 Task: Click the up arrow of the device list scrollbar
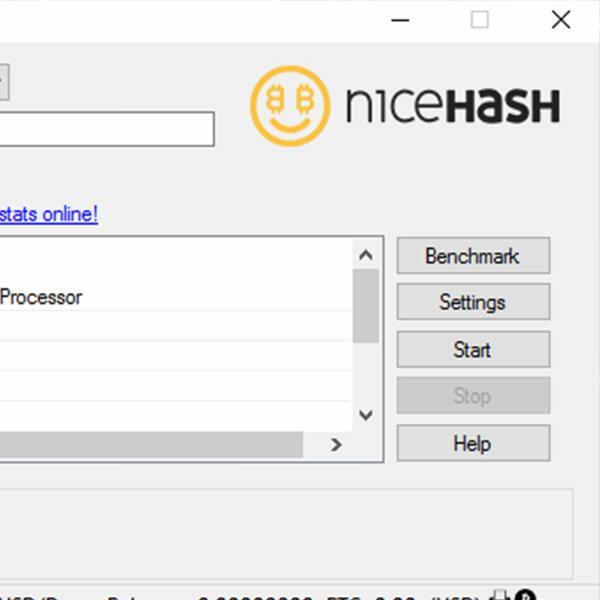(366, 255)
